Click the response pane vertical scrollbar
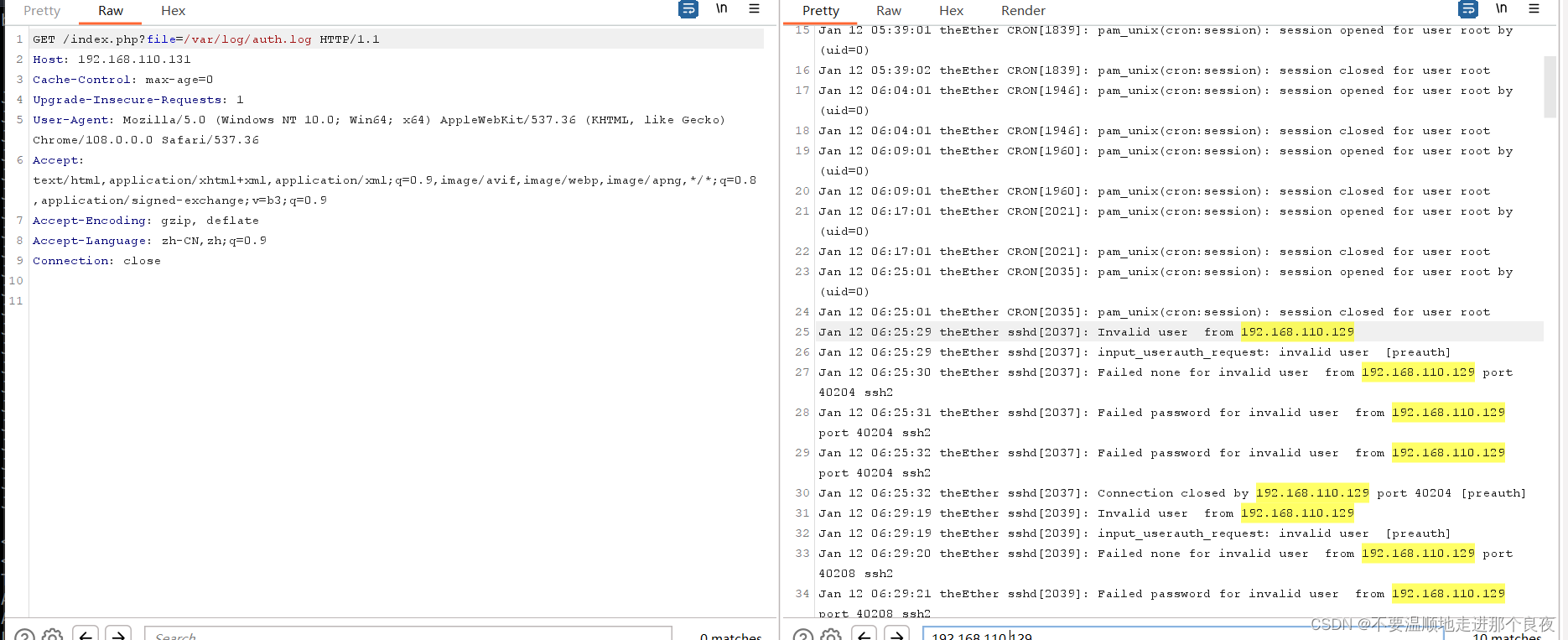The height and width of the screenshot is (640, 1568). (x=1550, y=86)
